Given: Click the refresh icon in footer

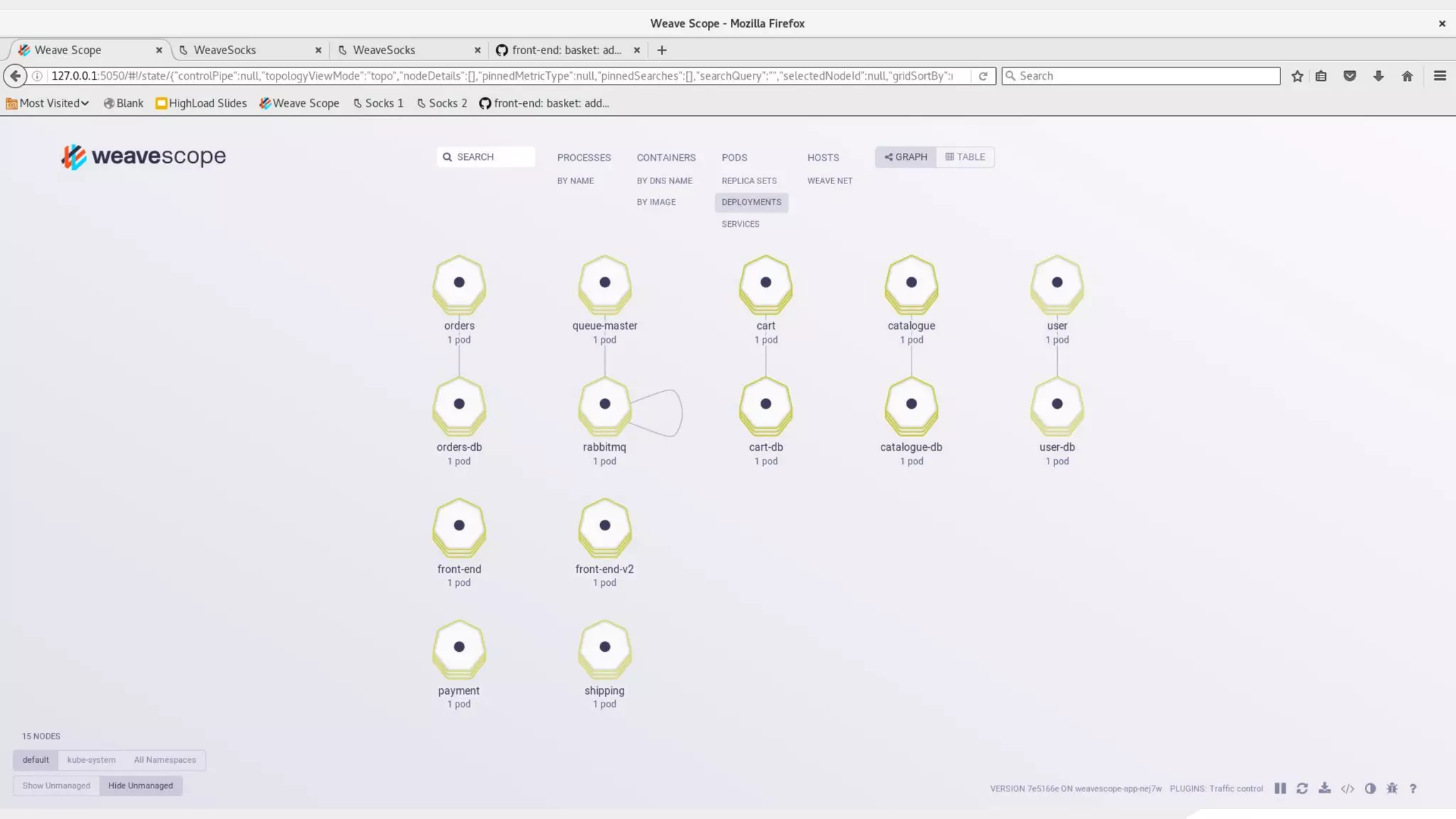Looking at the screenshot, I should coord(1302,788).
